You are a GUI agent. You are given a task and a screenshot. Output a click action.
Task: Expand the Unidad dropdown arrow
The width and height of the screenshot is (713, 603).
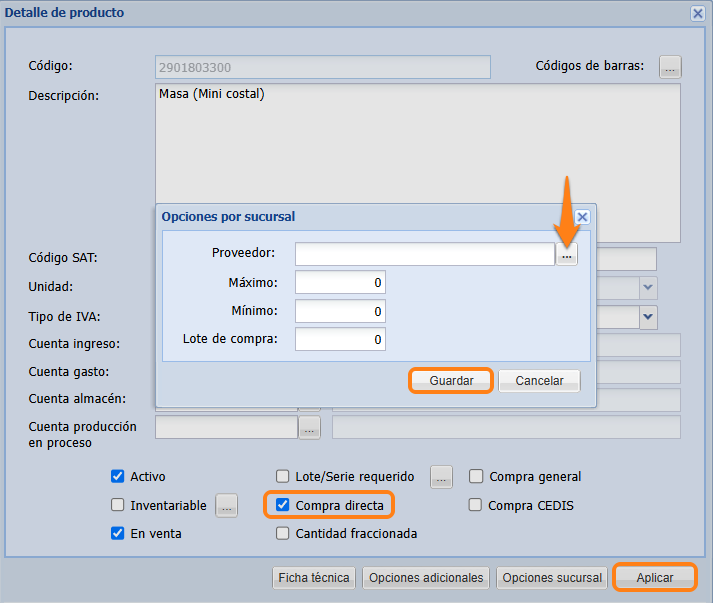(648, 287)
